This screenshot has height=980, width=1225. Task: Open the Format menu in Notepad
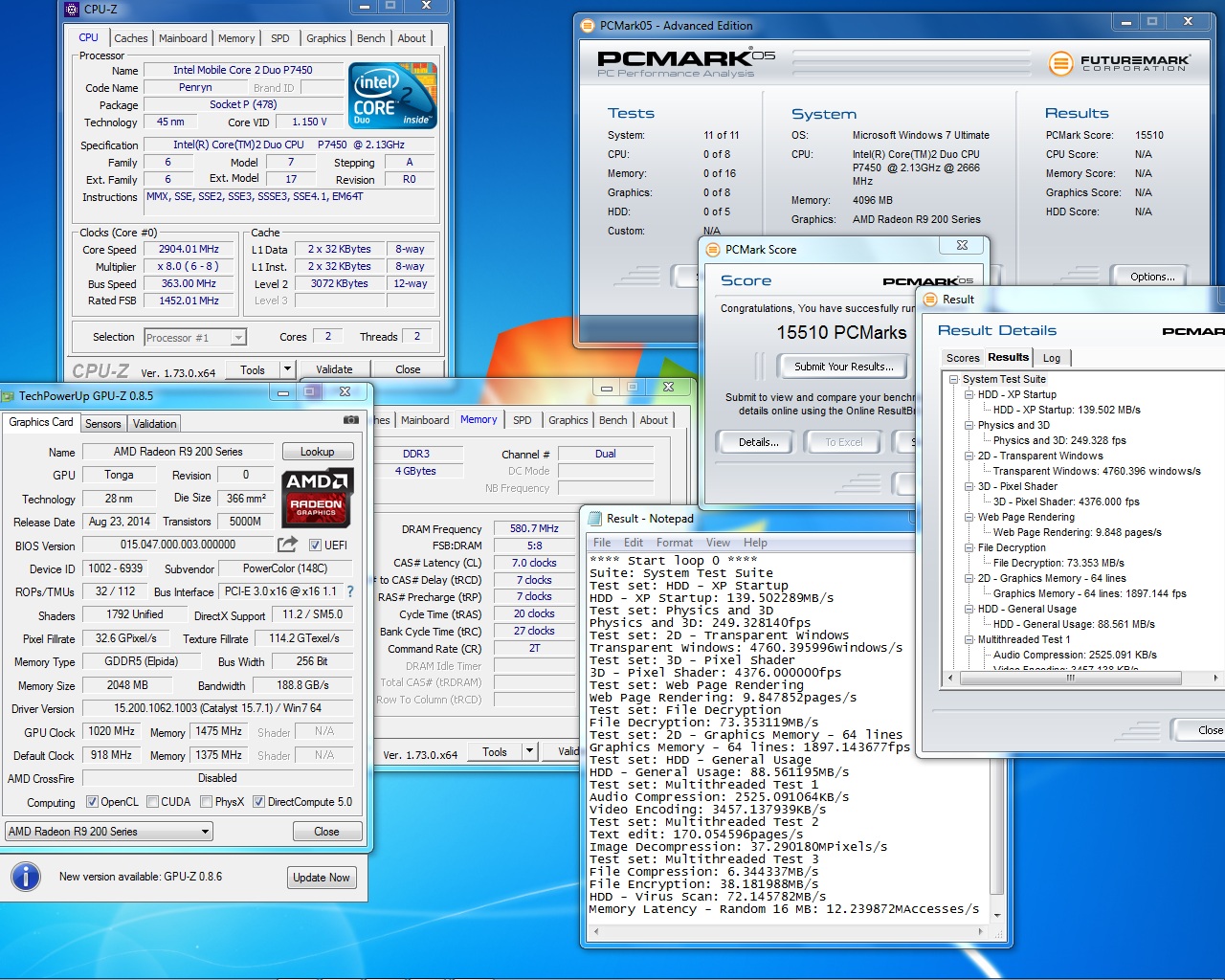675,543
